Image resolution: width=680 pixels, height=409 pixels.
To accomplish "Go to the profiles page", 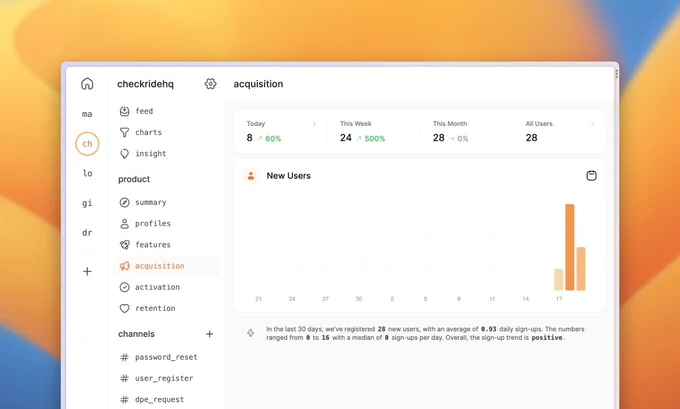I will click(167, 224).
